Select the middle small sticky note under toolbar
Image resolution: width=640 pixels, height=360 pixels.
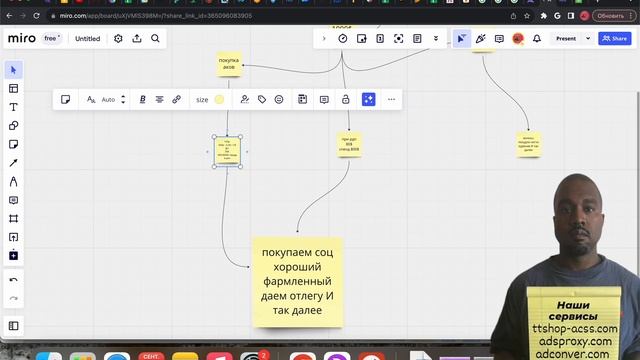tap(349, 144)
